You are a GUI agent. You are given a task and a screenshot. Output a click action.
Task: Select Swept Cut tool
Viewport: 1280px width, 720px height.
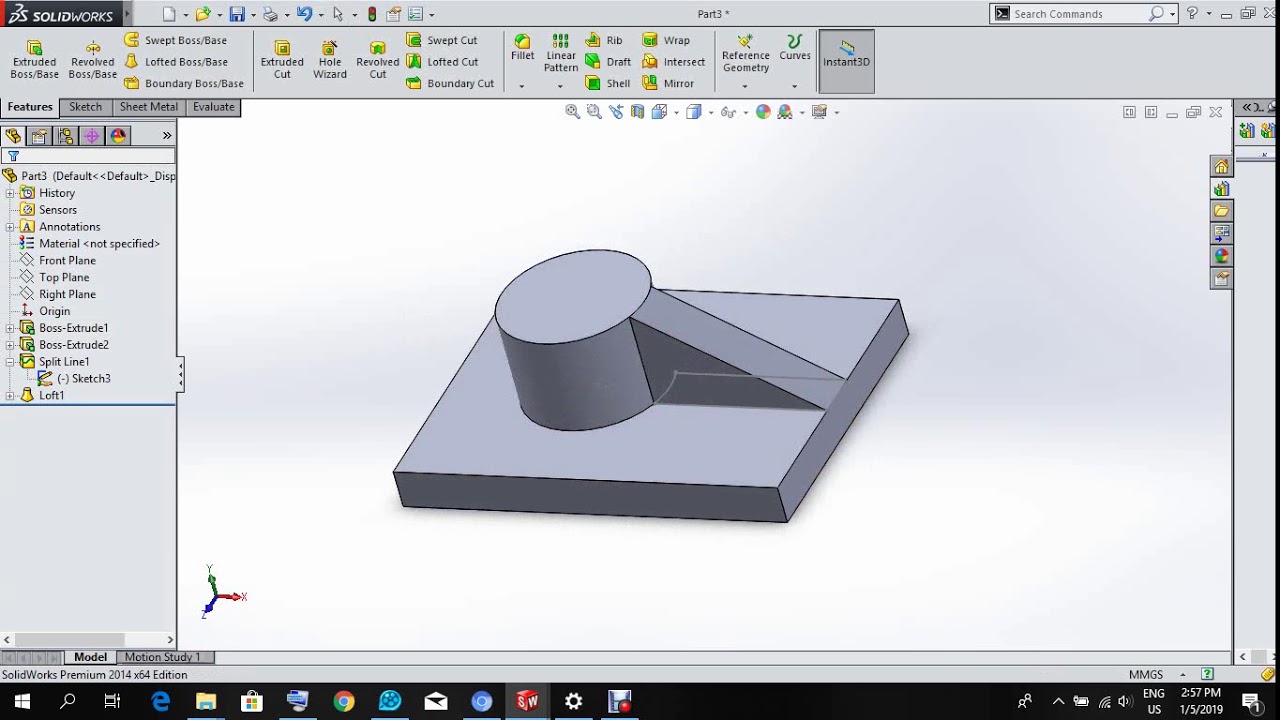click(x=442, y=40)
